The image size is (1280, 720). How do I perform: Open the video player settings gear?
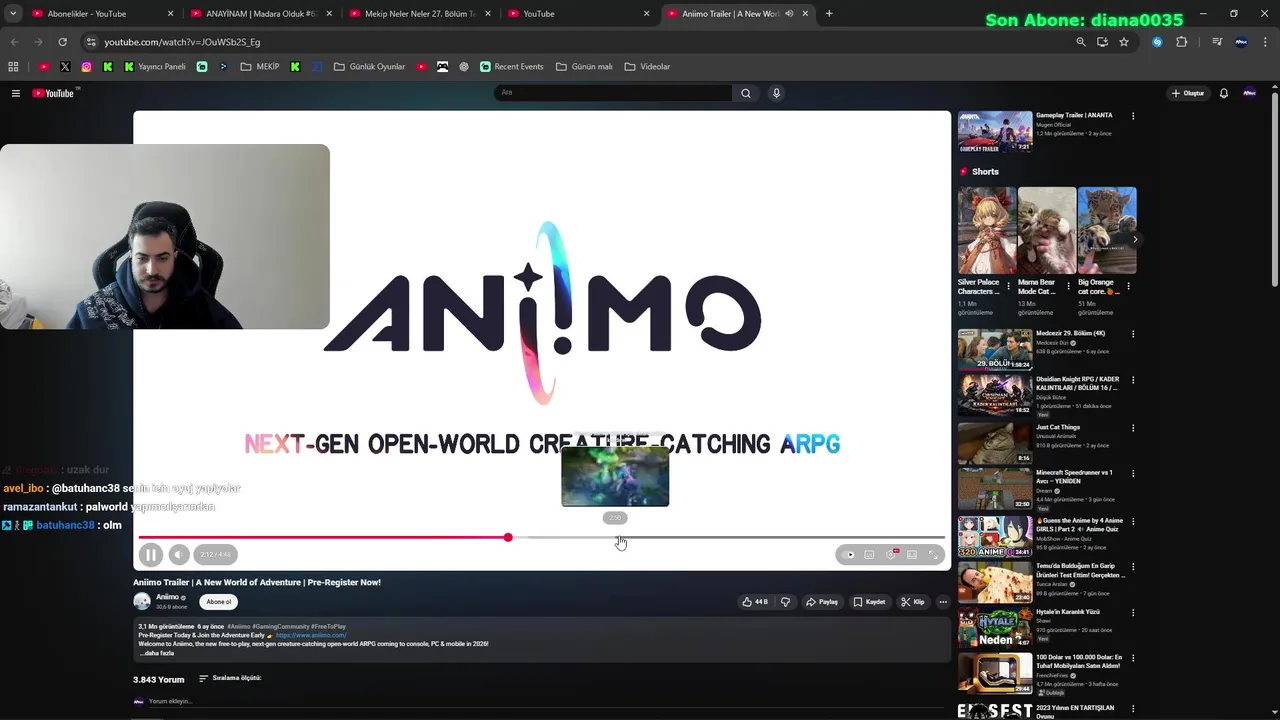click(x=891, y=555)
